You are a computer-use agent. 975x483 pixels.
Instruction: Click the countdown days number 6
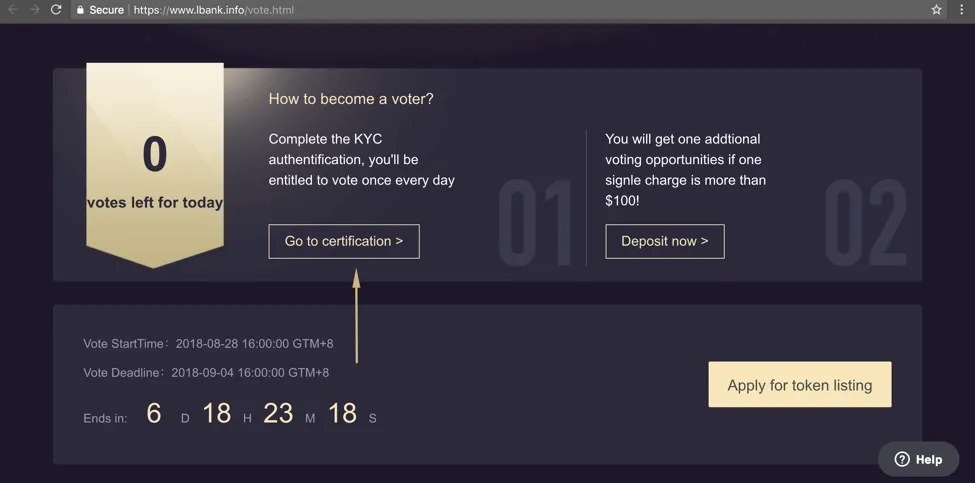[x=154, y=413]
